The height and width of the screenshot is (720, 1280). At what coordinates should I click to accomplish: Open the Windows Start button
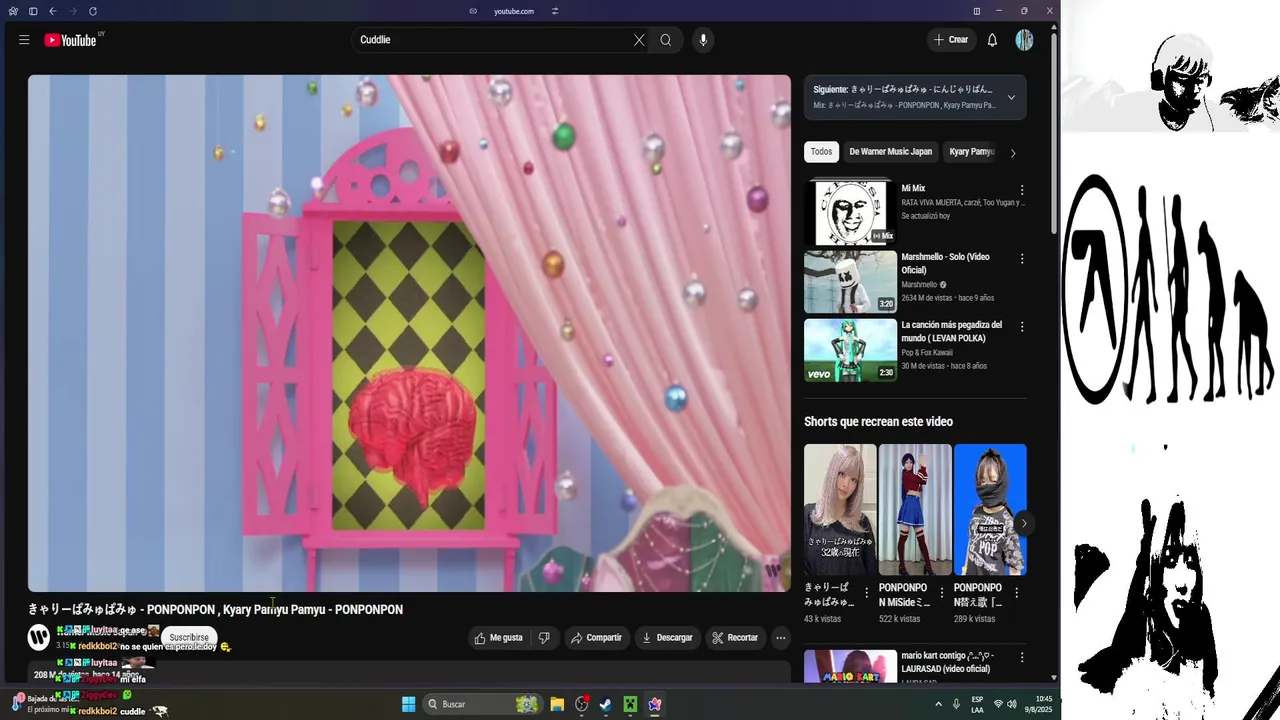409,704
